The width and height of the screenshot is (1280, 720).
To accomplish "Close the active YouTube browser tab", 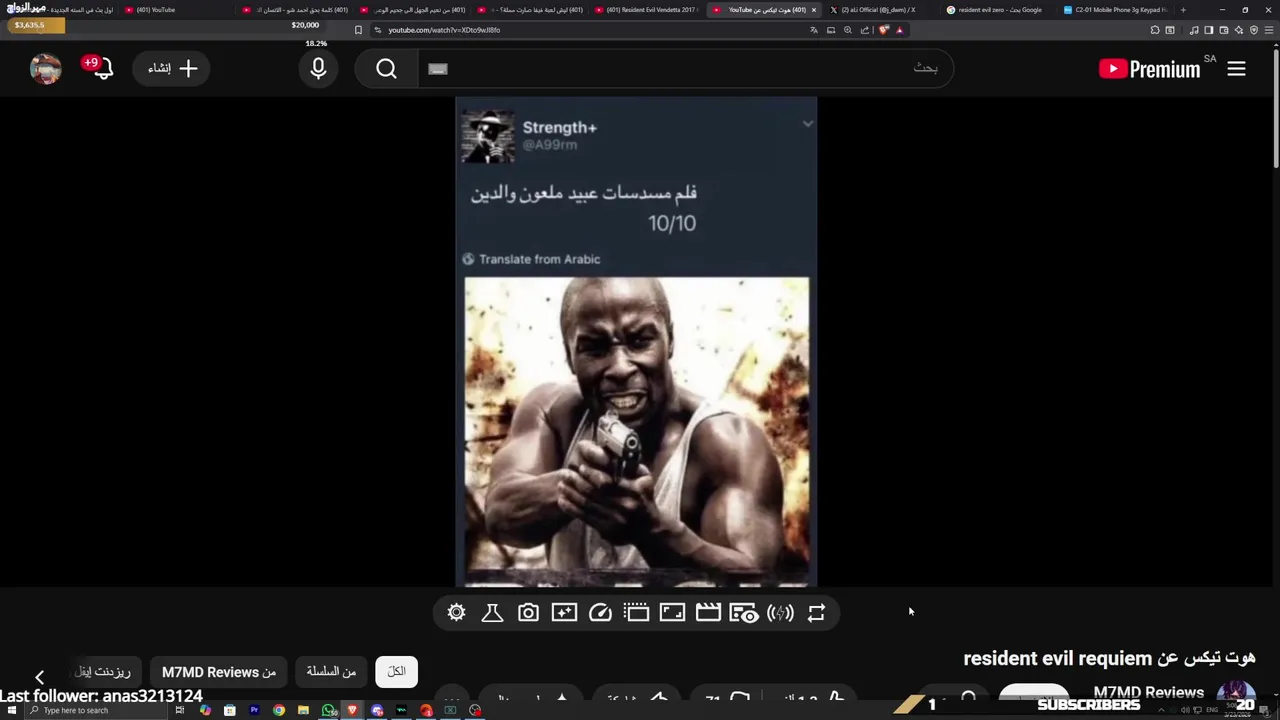I will [813, 10].
